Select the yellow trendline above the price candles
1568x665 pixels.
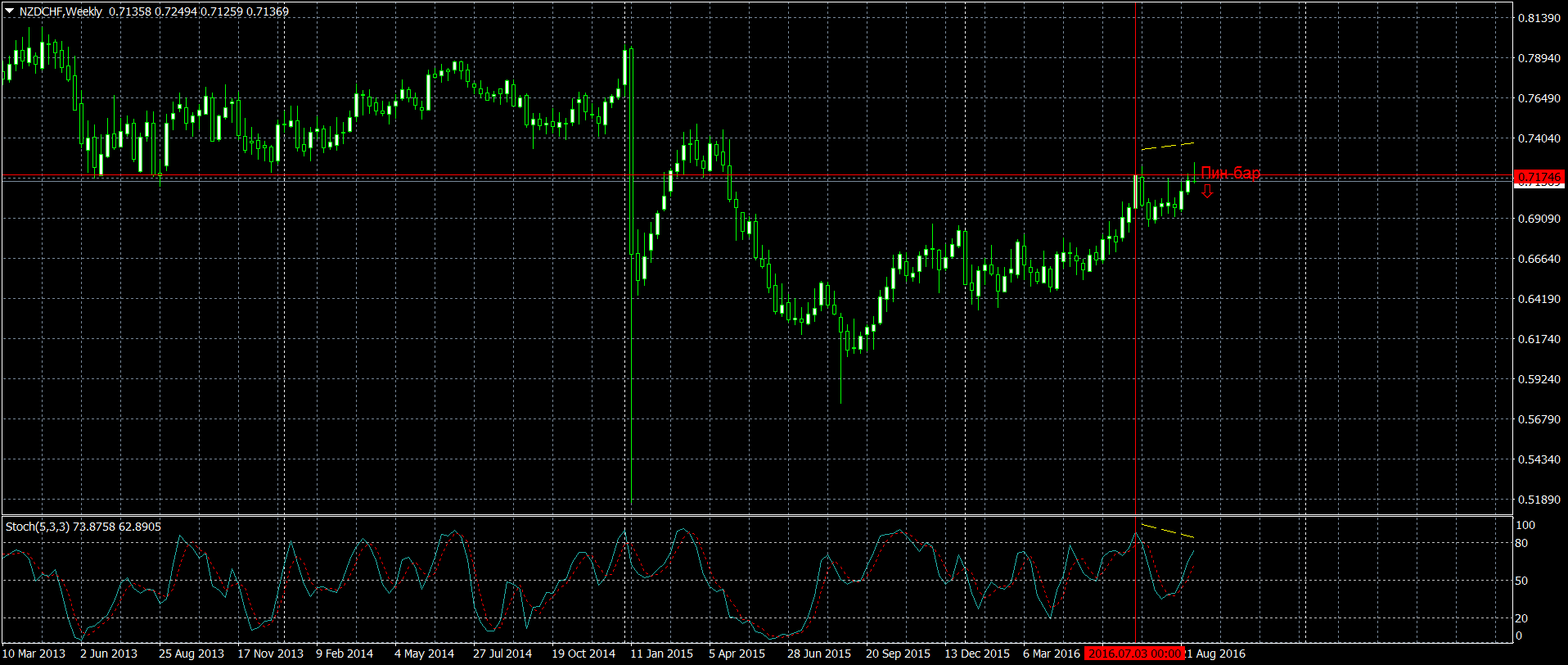(1168, 147)
